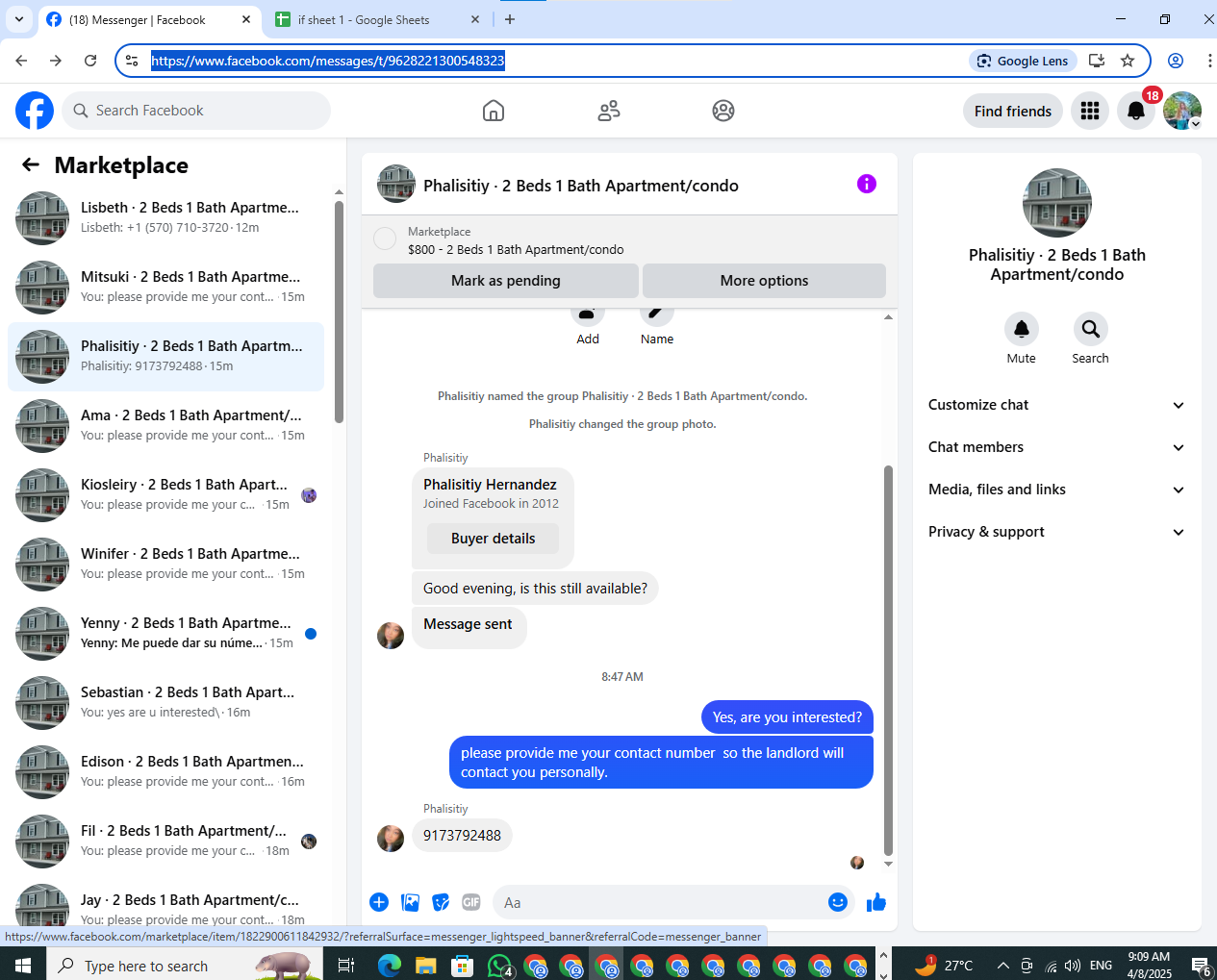1217x980 pixels.
Task: Open the Lisbeth conversation
Action: click(165, 218)
